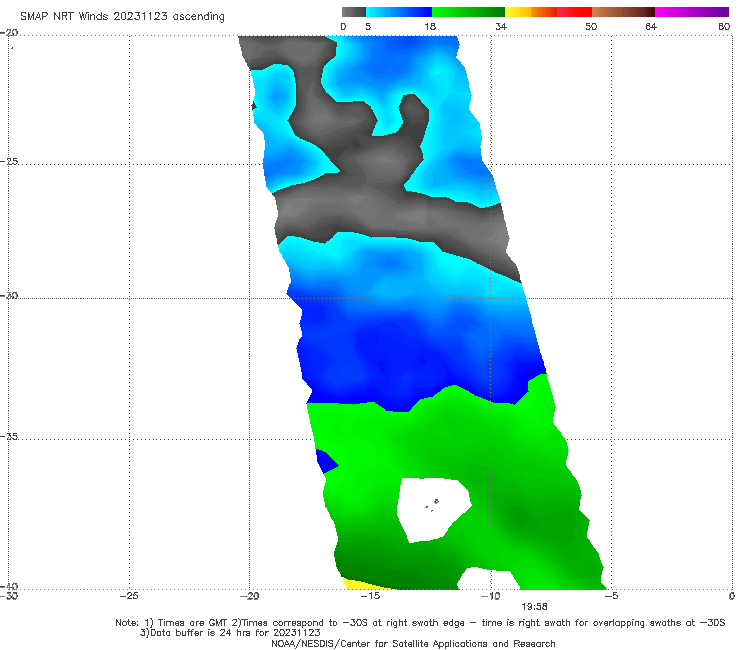Click the color bar label '80'
The width and height of the screenshot is (740, 650).
pyautogui.click(x=724, y=26)
